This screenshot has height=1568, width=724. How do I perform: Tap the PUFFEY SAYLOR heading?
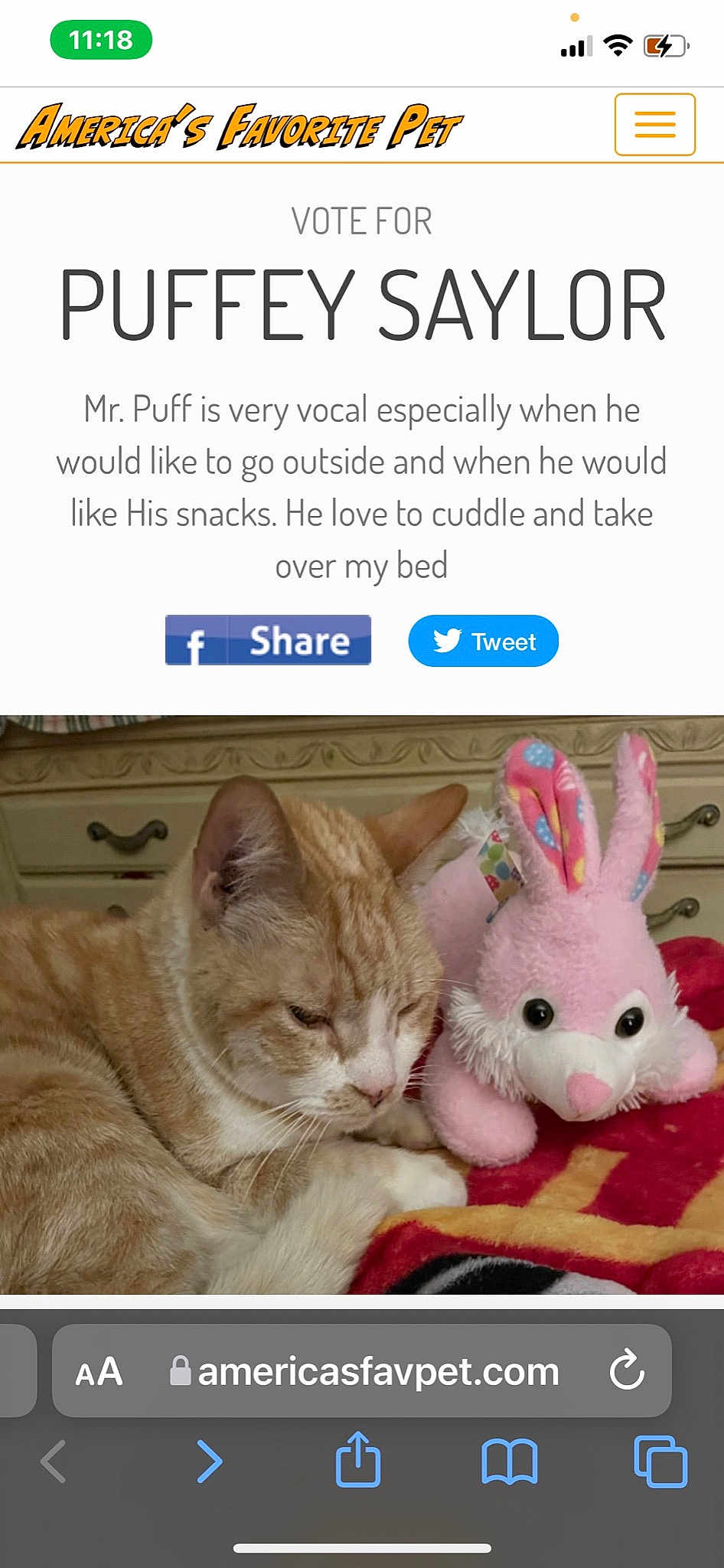click(362, 304)
